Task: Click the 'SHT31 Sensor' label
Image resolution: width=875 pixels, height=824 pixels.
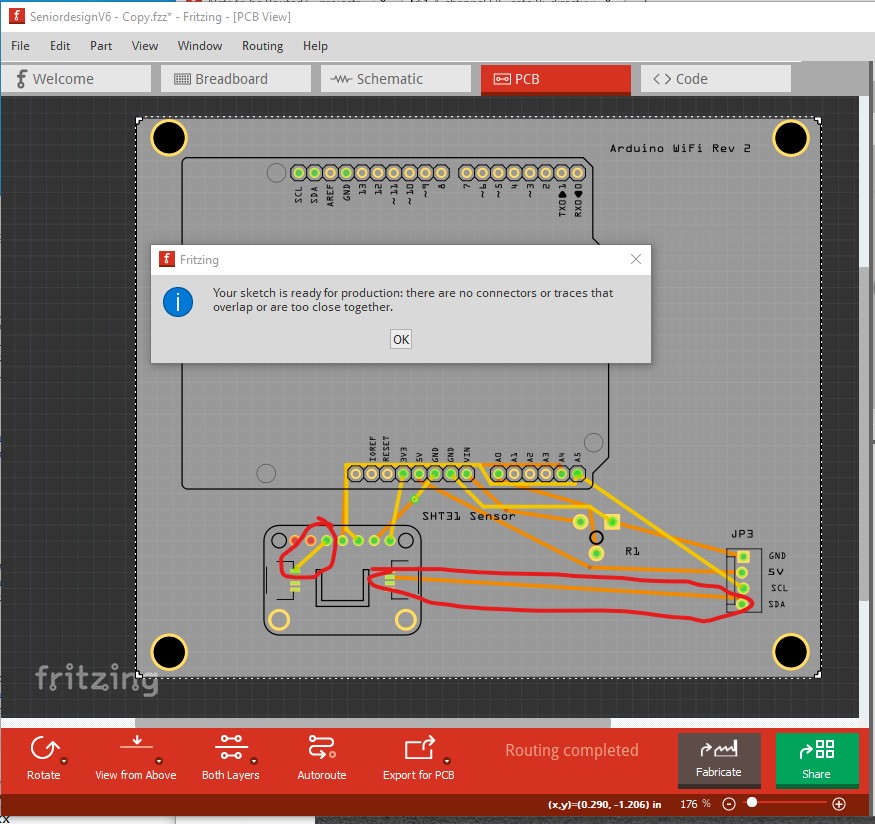Action: click(x=469, y=516)
